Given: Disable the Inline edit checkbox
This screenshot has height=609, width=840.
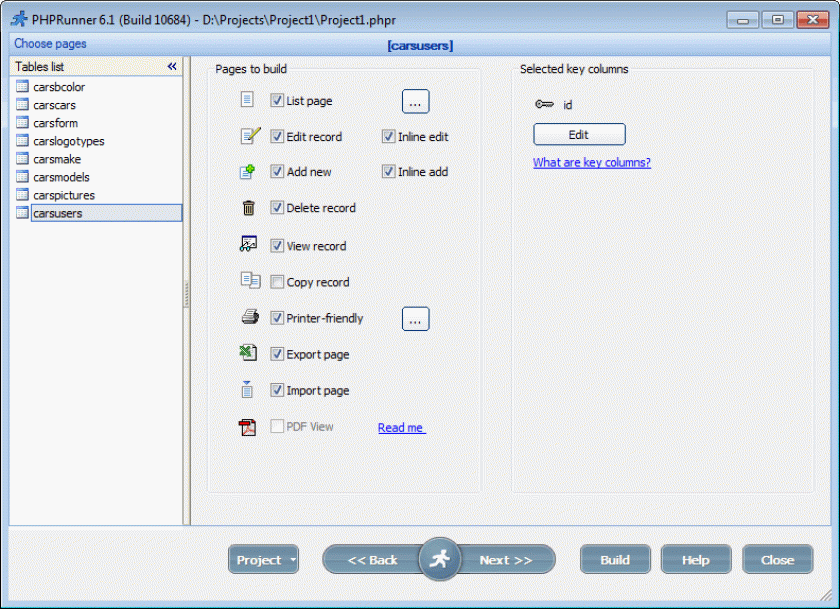Looking at the screenshot, I should point(388,136).
